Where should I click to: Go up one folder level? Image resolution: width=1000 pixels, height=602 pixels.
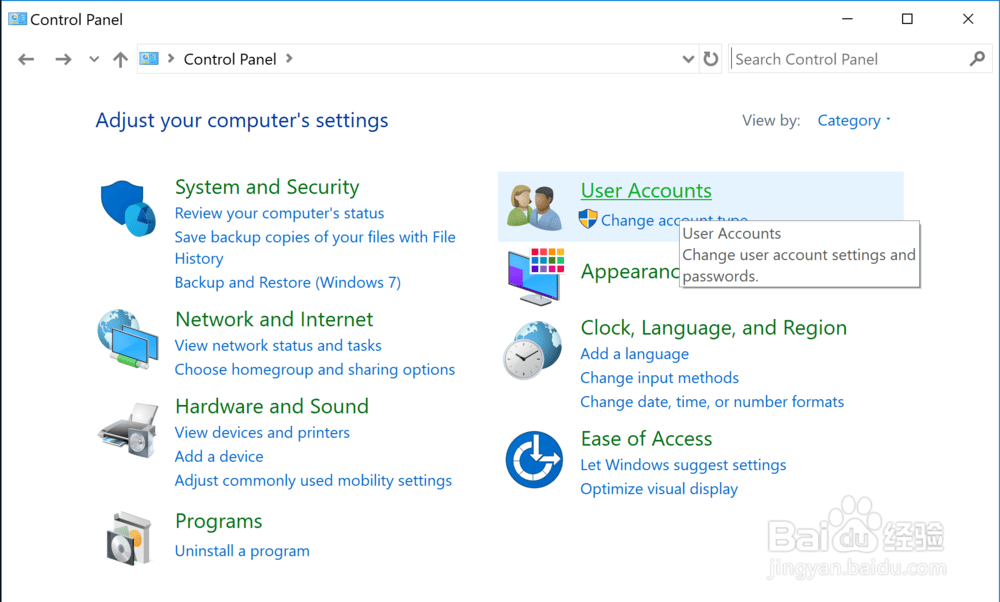[120, 60]
